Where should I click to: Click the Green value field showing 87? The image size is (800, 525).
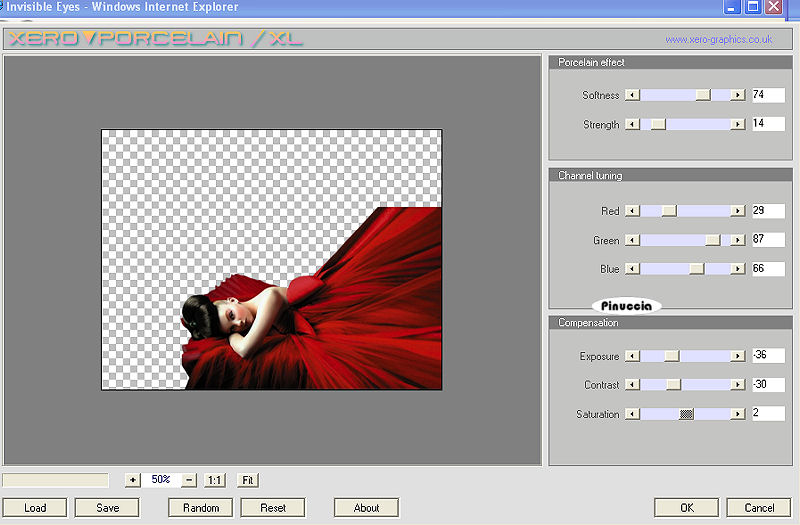click(768, 239)
